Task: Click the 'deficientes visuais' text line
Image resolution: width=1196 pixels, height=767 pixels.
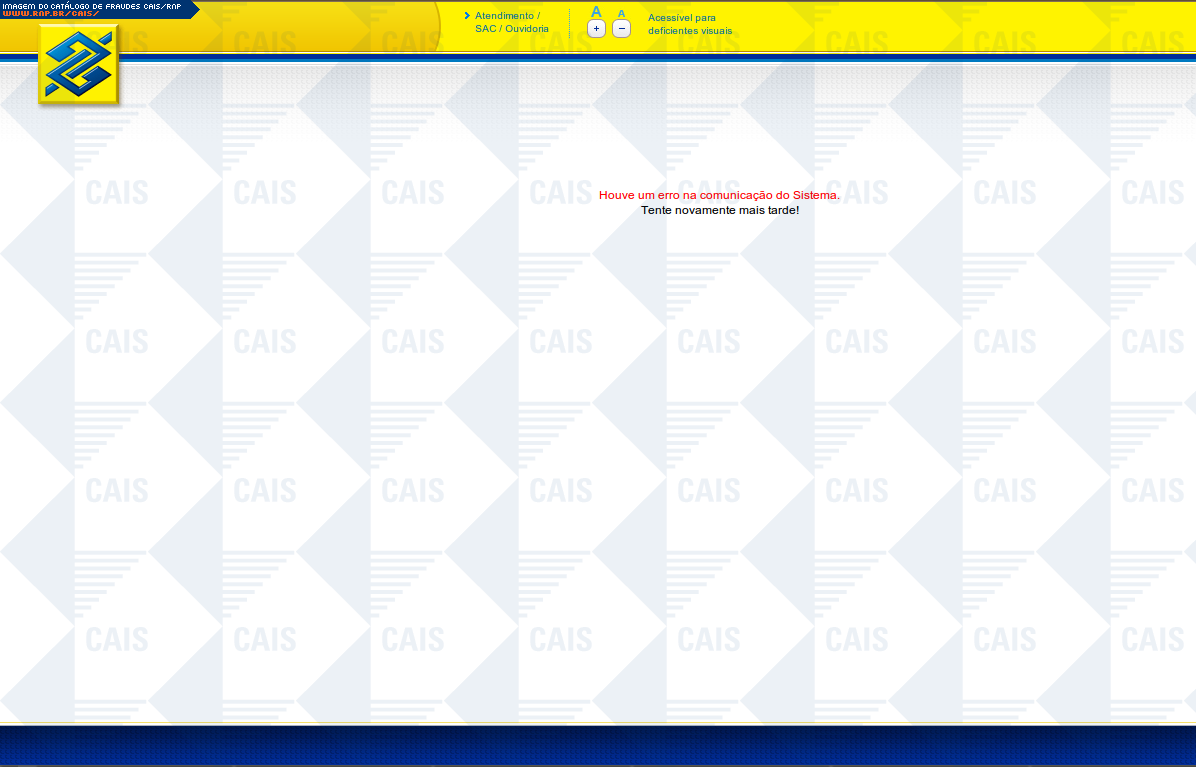Action: click(x=689, y=31)
